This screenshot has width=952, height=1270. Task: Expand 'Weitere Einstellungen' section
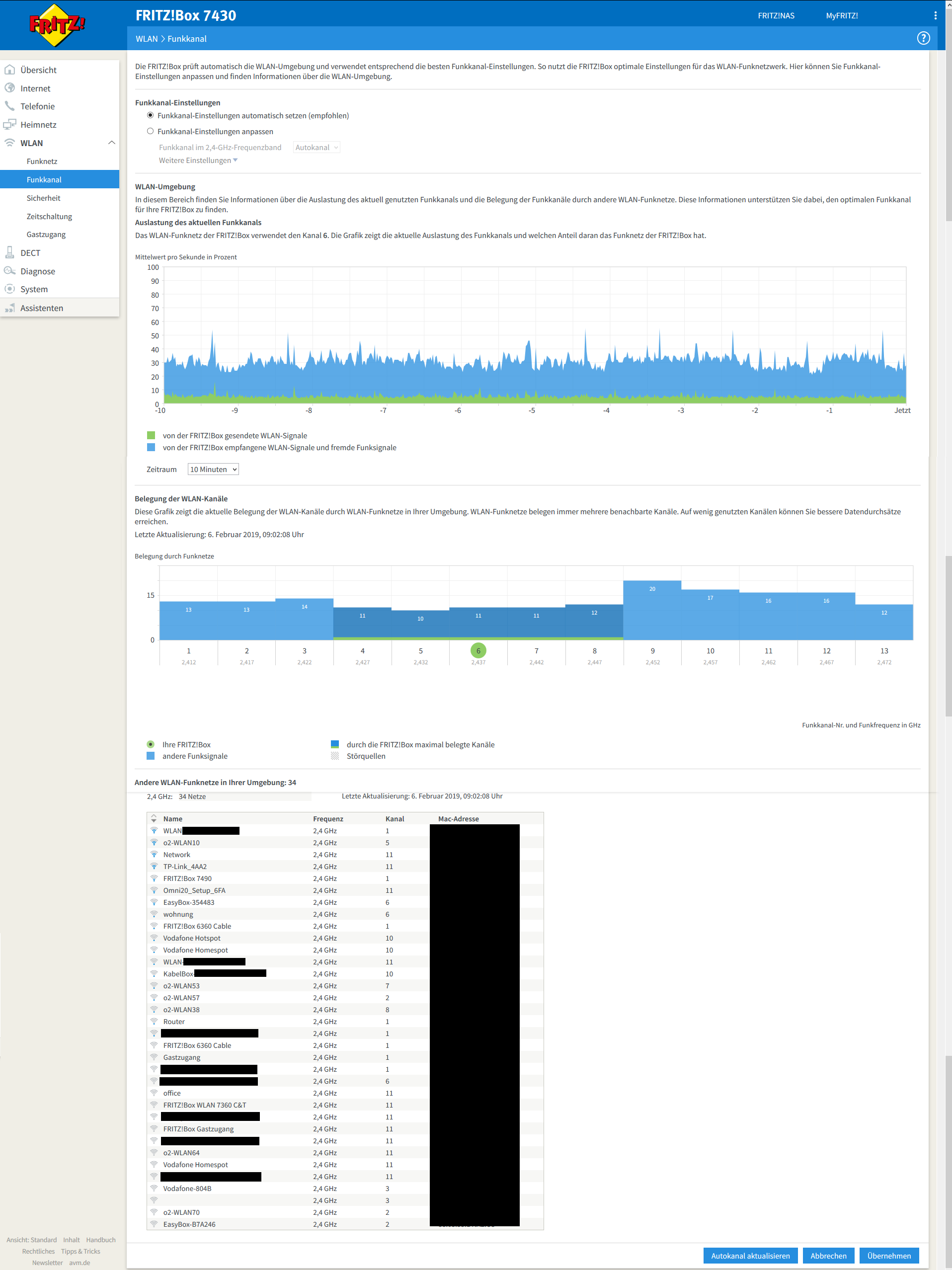pyautogui.click(x=198, y=161)
